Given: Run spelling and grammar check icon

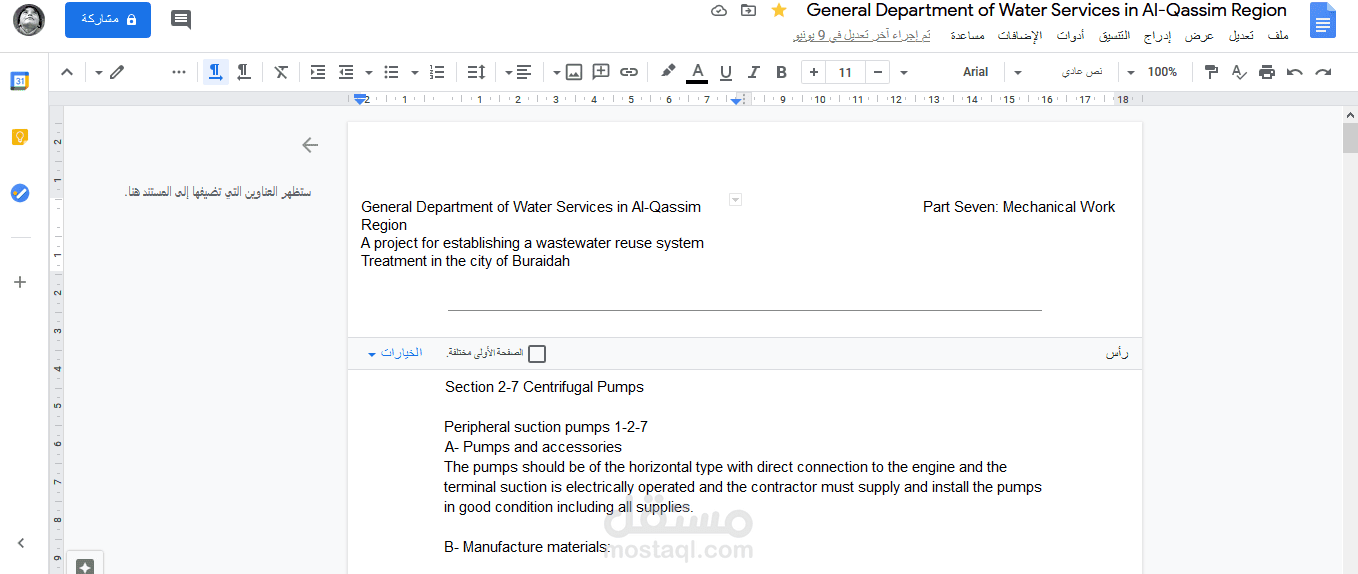Looking at the screenshot, I should 1239,72.
